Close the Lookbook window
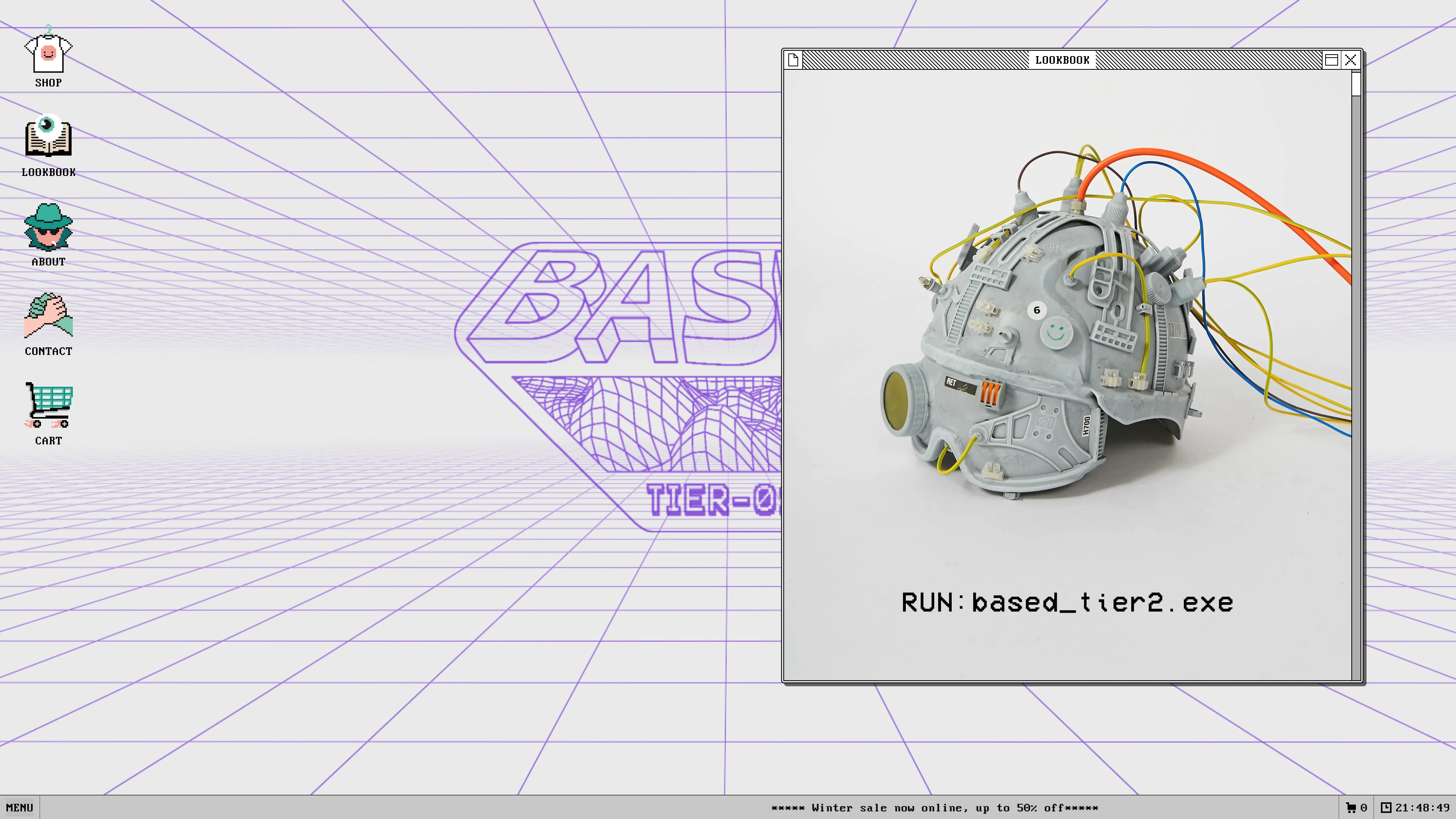1456x819 pixels. click(x=1350, y=60)
